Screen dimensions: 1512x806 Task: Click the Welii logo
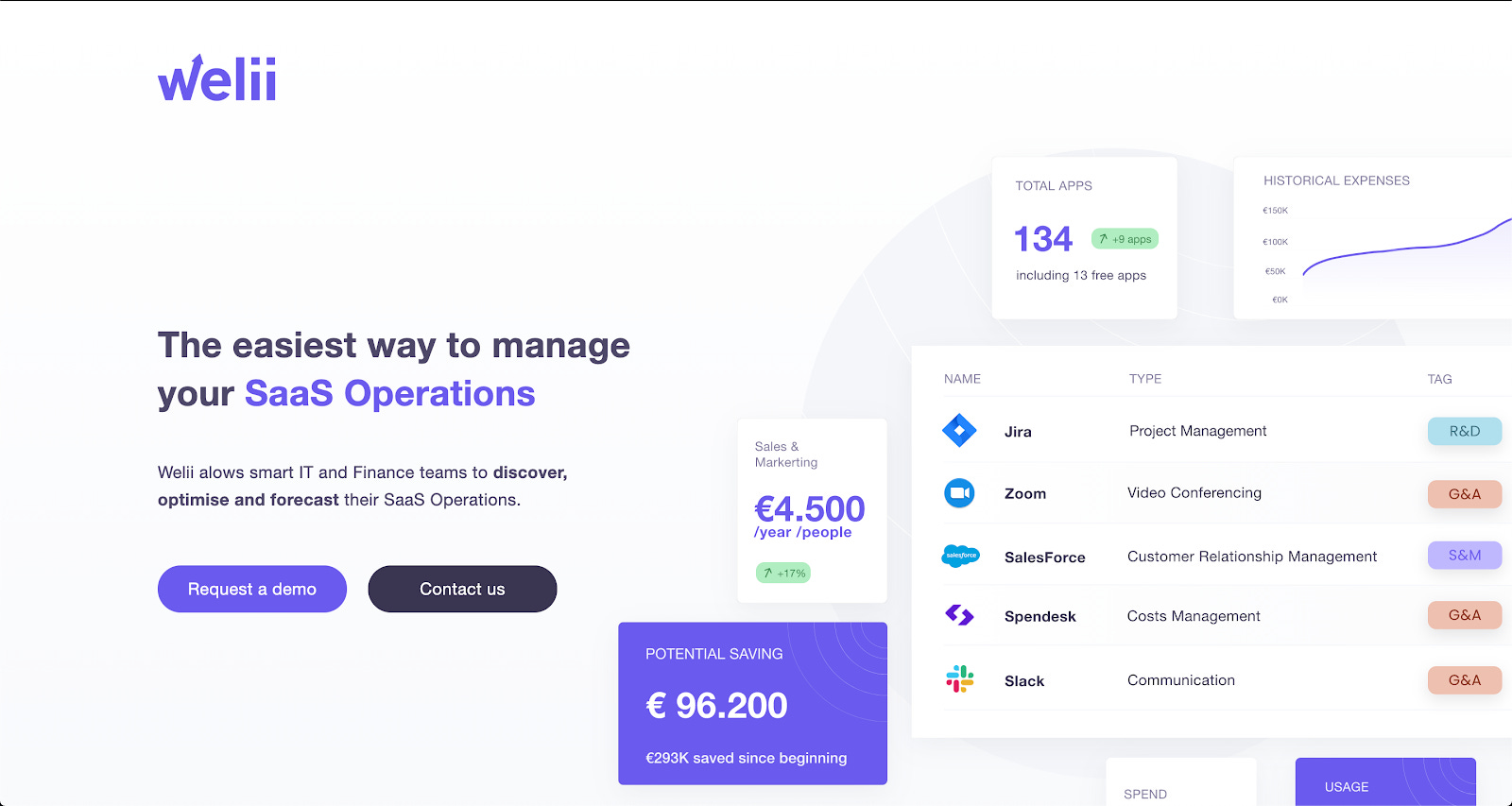click(x=217, y=78)
